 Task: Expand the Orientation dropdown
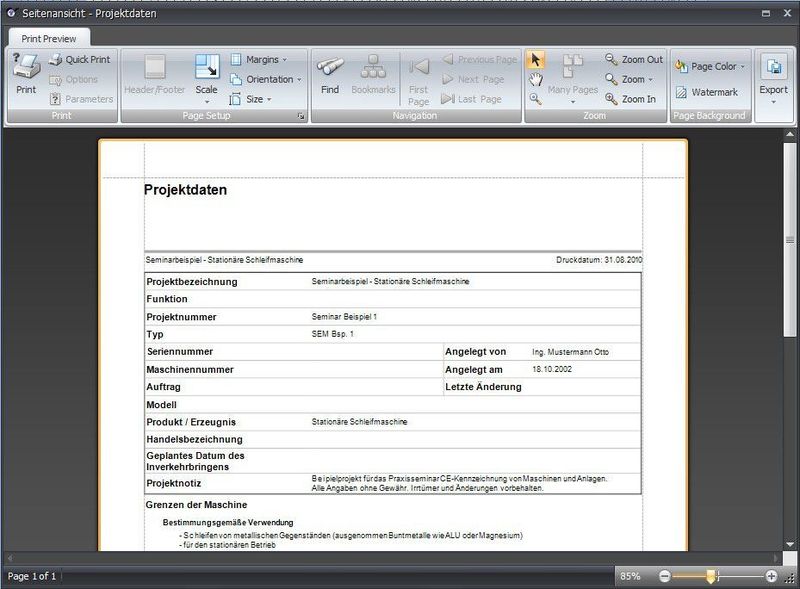coord(266,80)
